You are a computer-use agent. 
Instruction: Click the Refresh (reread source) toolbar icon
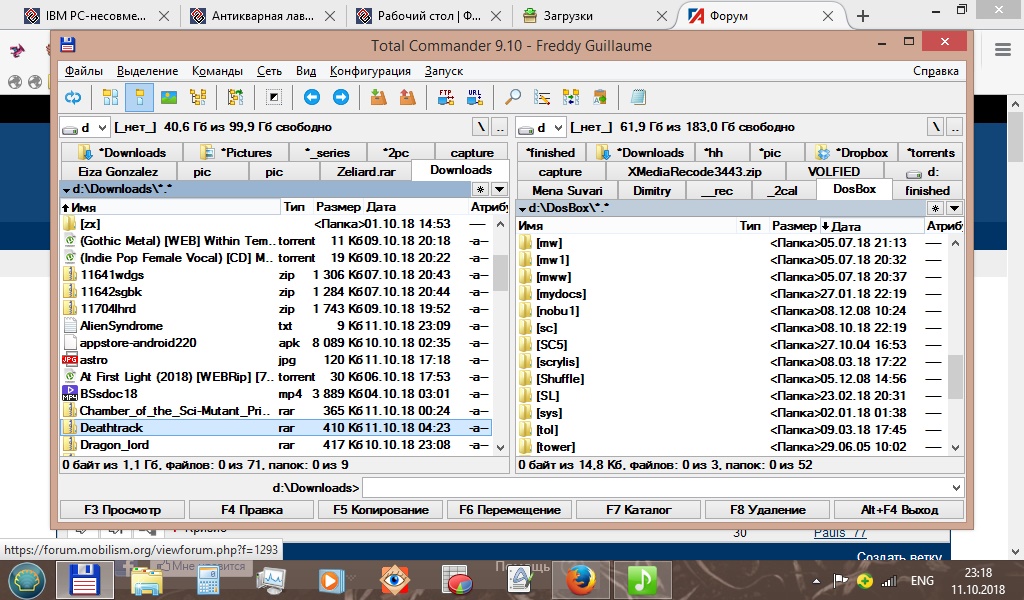pyautogui.click(x=73, y=97)
